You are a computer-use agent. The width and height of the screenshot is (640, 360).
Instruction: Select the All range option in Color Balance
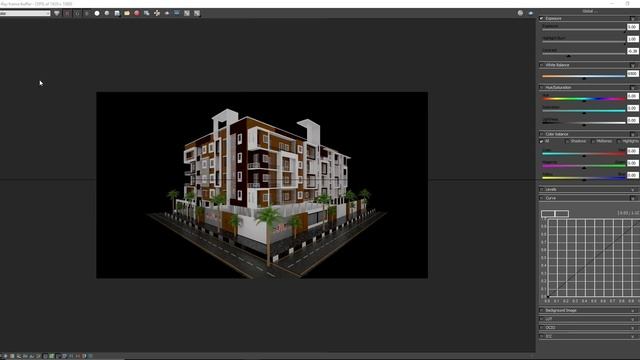[544, 141]
